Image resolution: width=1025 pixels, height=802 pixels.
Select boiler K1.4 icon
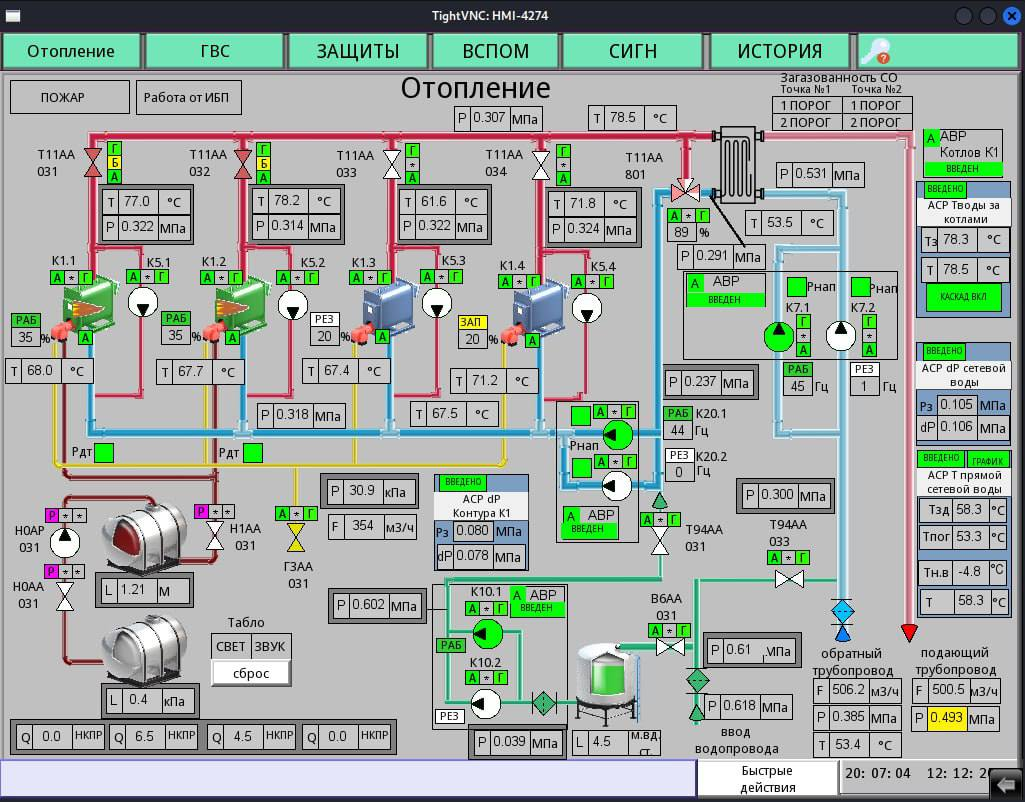click(x=539, y=310)
